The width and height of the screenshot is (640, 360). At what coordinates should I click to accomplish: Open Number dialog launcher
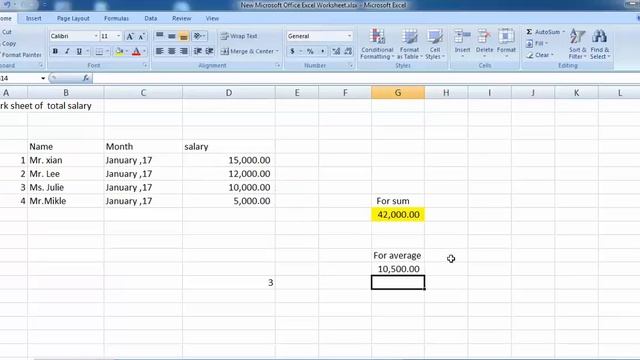pyautogui.click(x=351, y=65)
